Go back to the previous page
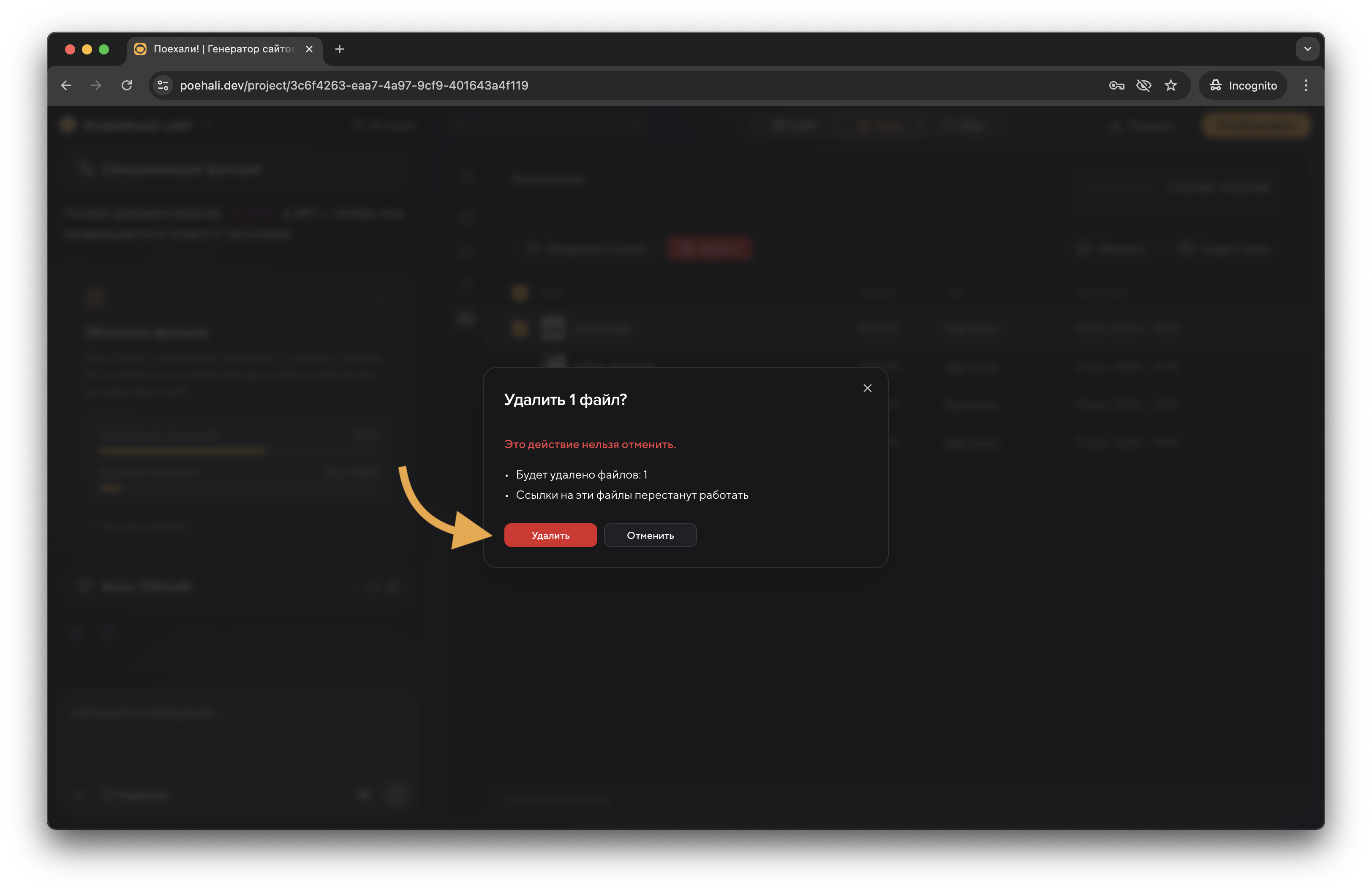Viewport: 1372px width, 892px height. 66,85
